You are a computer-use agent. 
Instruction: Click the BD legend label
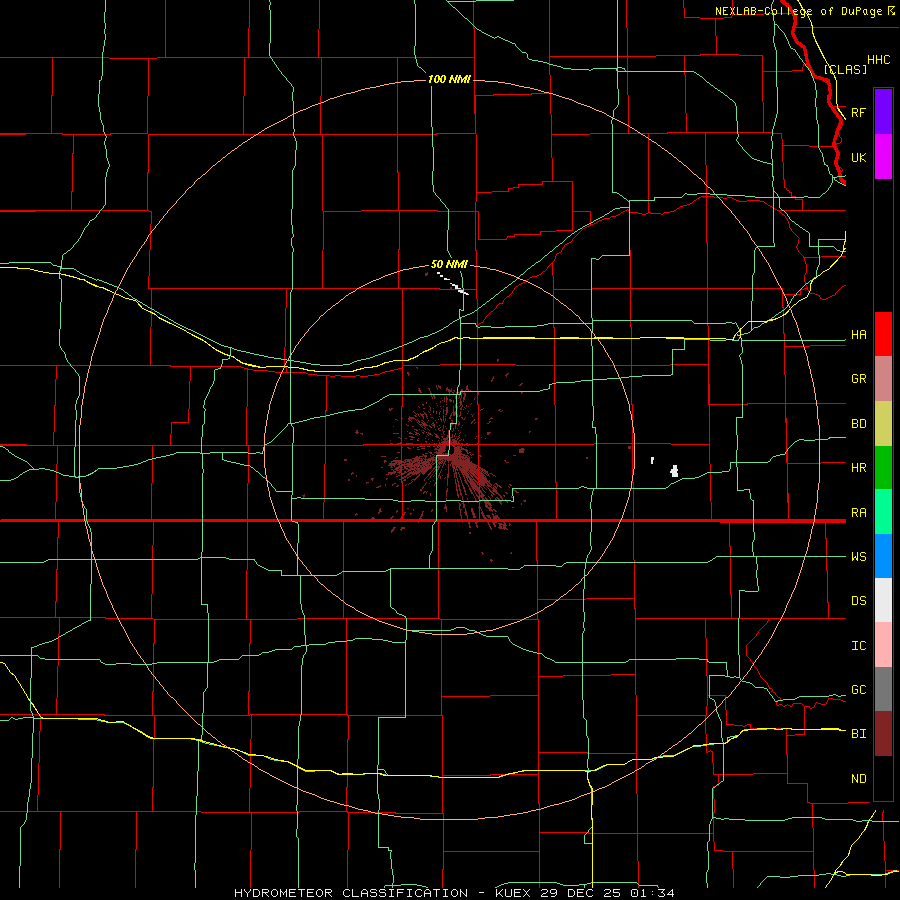click(x=859, y=424)
